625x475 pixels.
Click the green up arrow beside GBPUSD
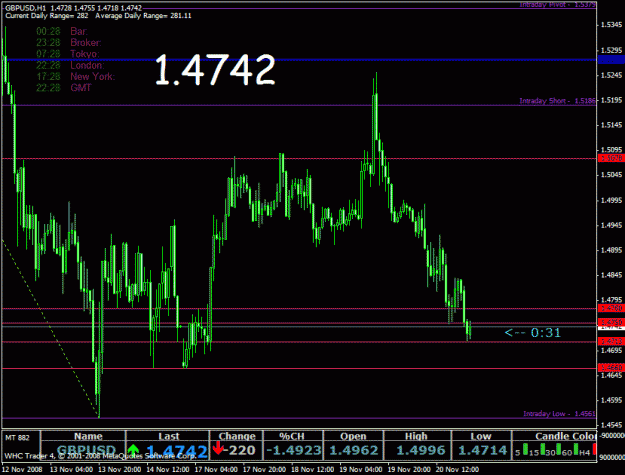tap(134, 450)
